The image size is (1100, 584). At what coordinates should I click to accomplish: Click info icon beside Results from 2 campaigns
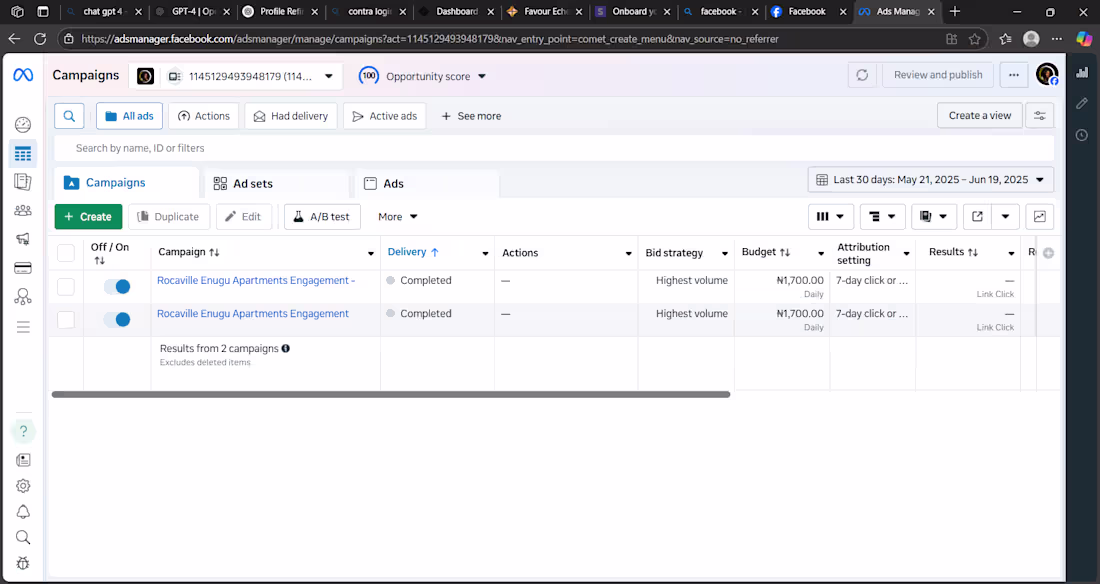click(286, 348)
